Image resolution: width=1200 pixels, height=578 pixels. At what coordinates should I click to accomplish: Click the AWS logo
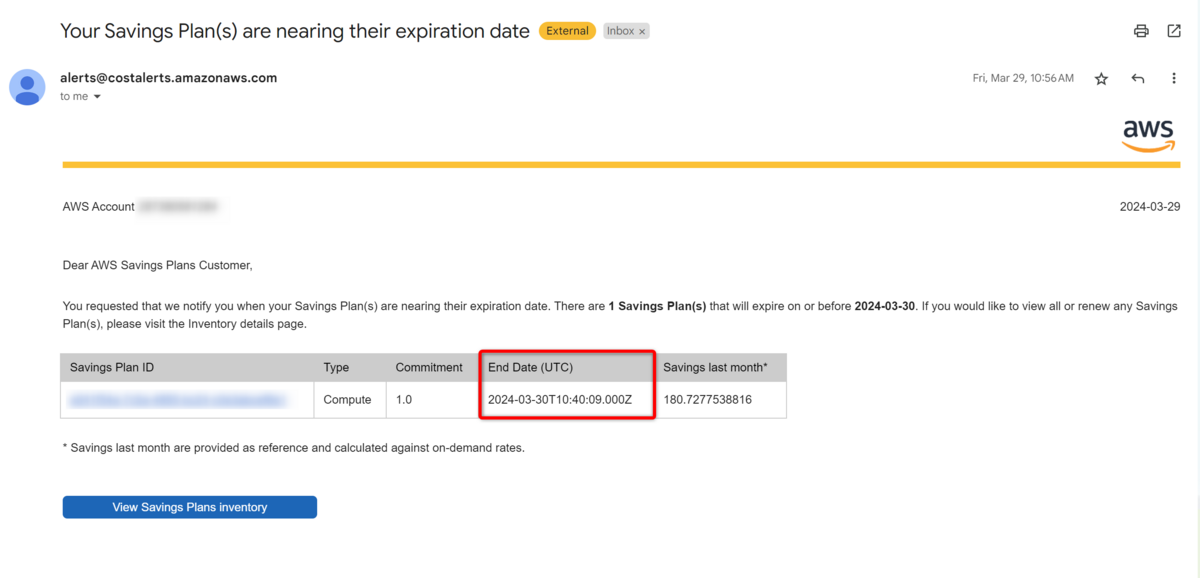1147,135
